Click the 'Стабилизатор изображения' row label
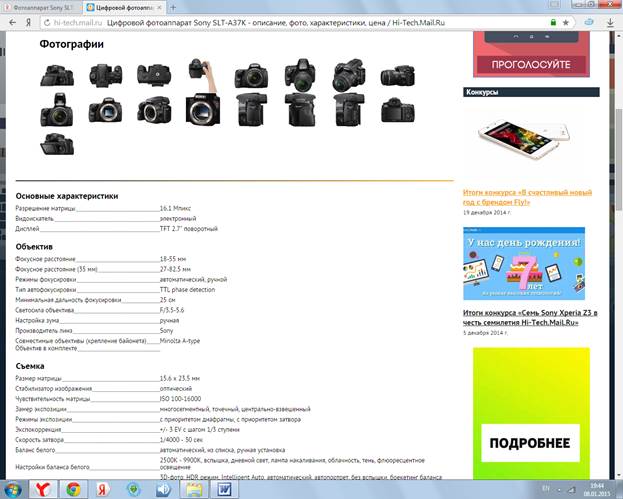623x499 pixels. [x=54, y=389]
